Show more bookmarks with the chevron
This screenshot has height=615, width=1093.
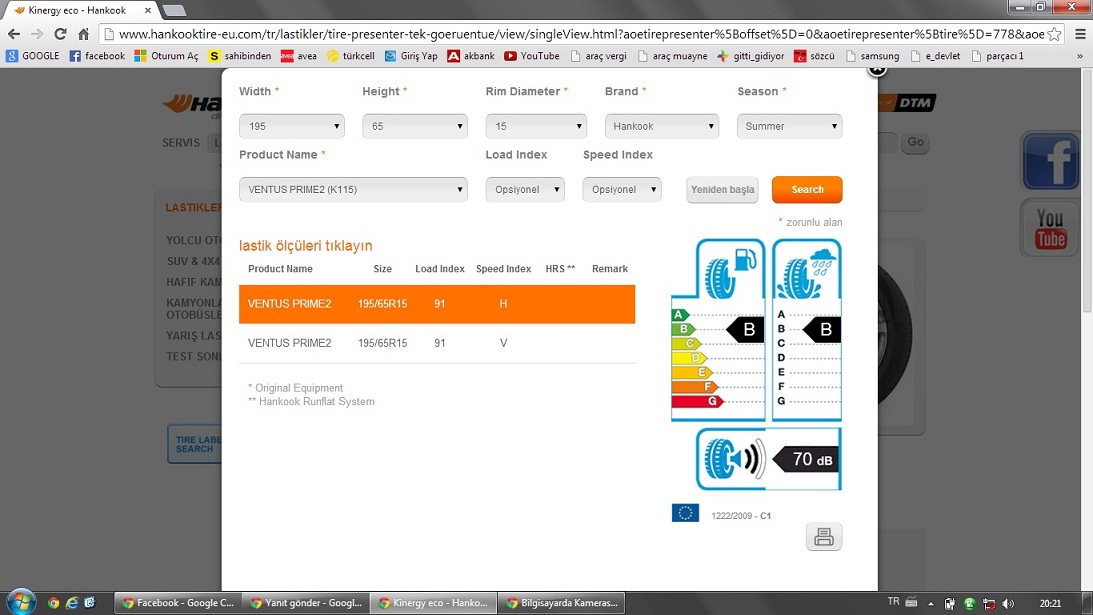(1080, 56)
